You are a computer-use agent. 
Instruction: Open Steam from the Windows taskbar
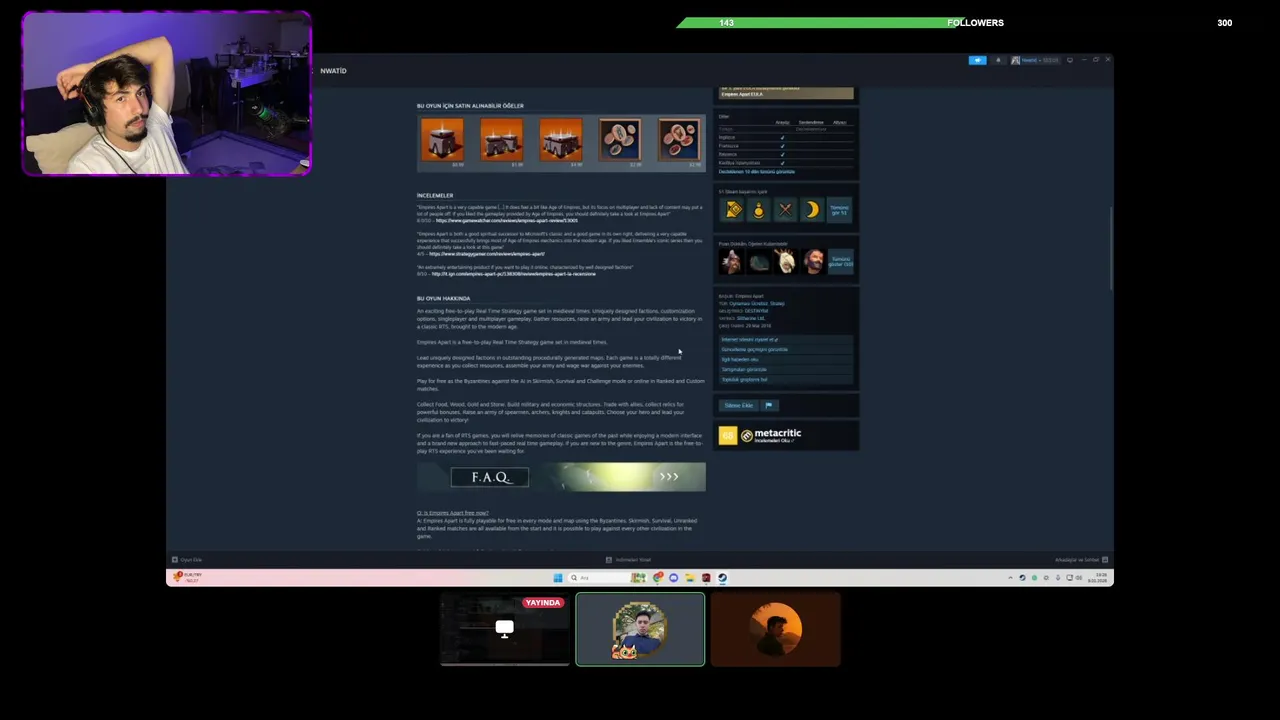(x=722, y=578)
